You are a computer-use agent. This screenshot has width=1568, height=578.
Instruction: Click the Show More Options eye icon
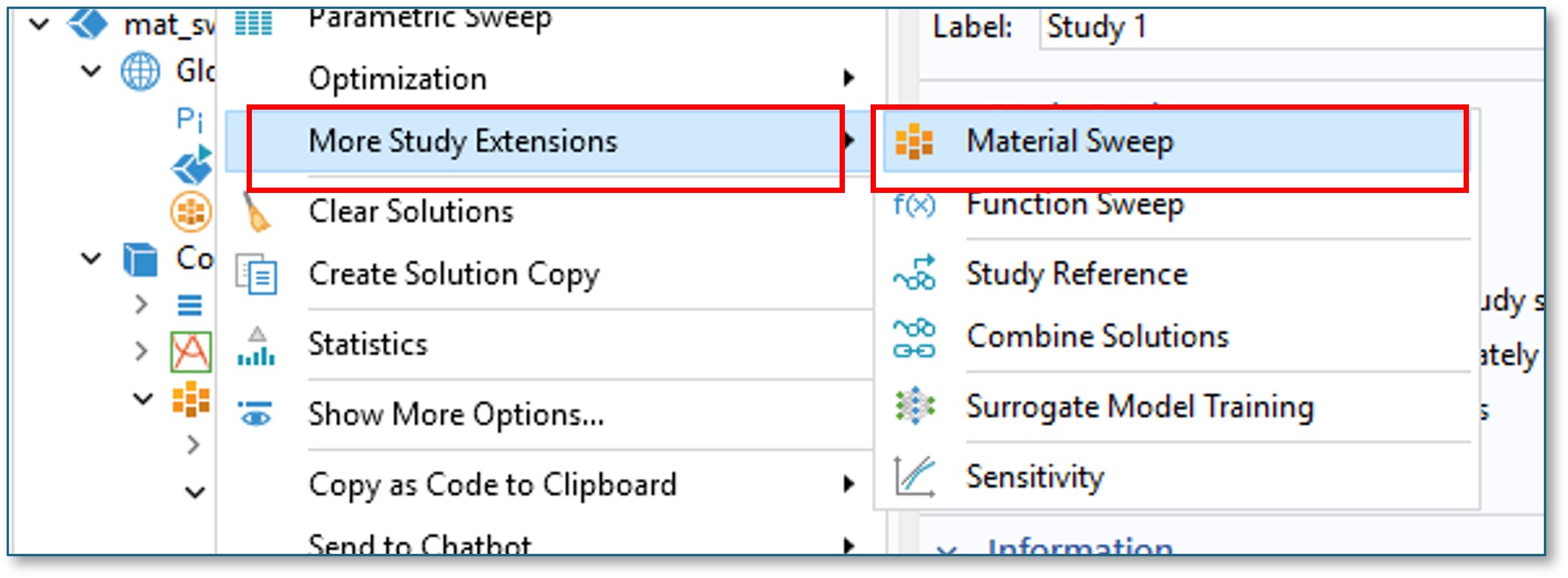(256, 415)
